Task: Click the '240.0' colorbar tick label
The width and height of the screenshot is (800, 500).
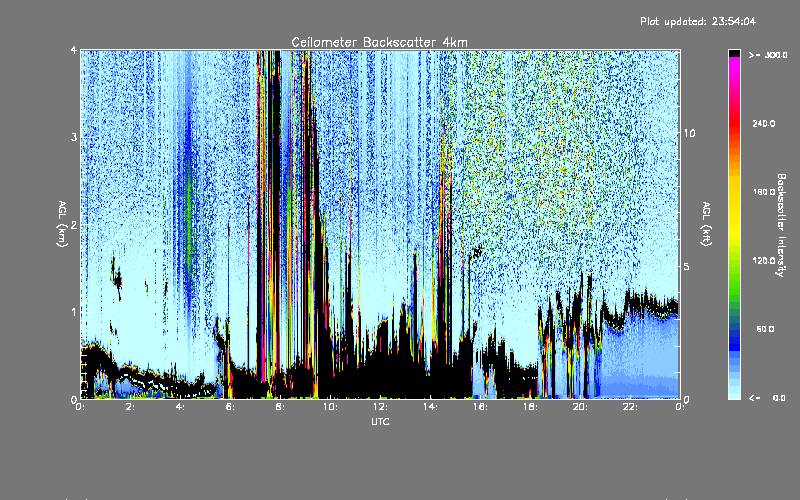Action: point(764,124)
